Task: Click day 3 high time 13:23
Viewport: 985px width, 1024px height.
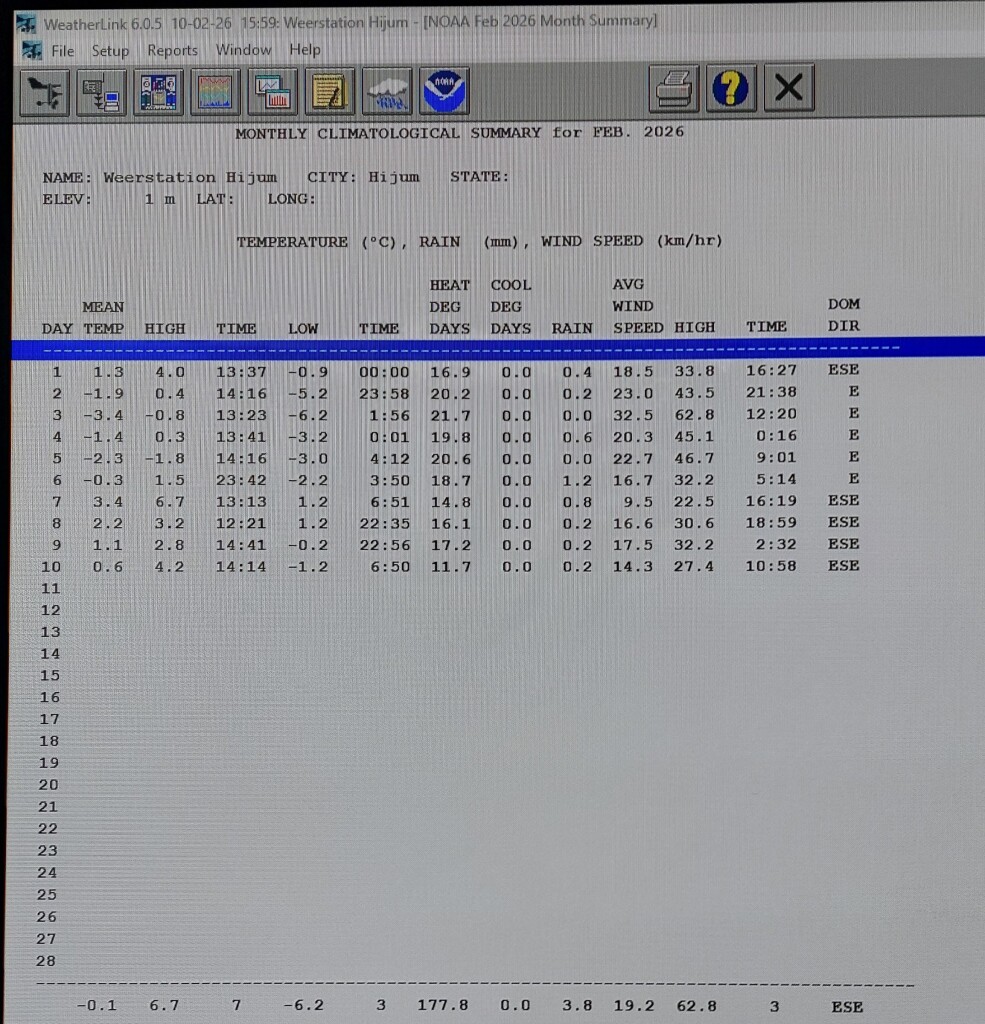Action: 241,415
